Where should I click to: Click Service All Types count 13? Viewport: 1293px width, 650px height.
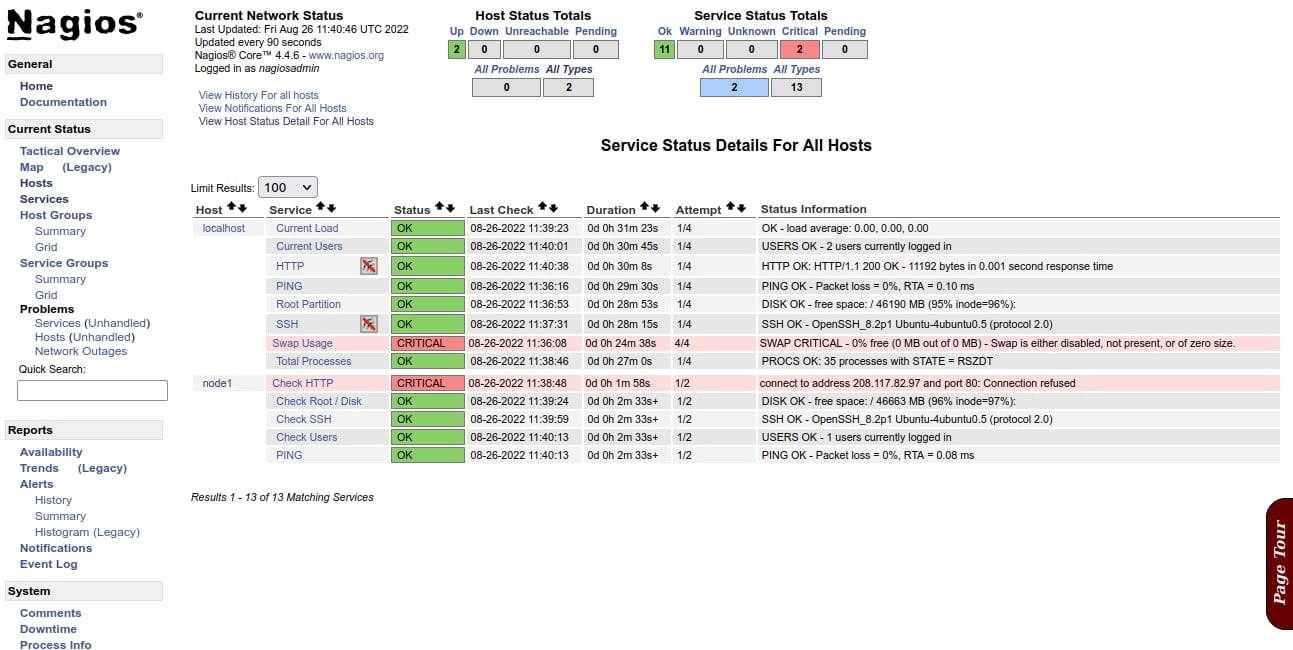796,87
